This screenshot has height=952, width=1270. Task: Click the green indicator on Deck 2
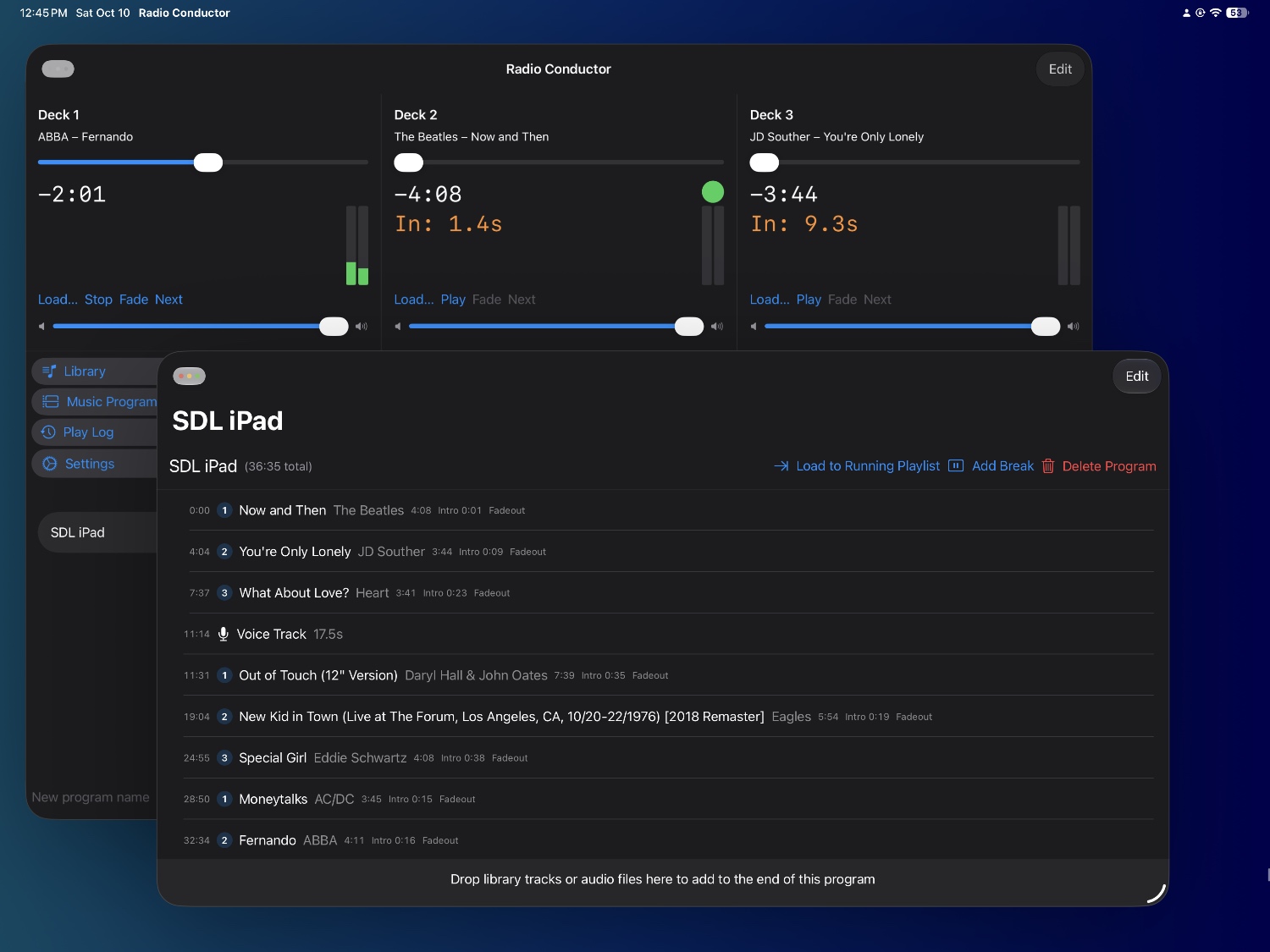coord(713,192)
